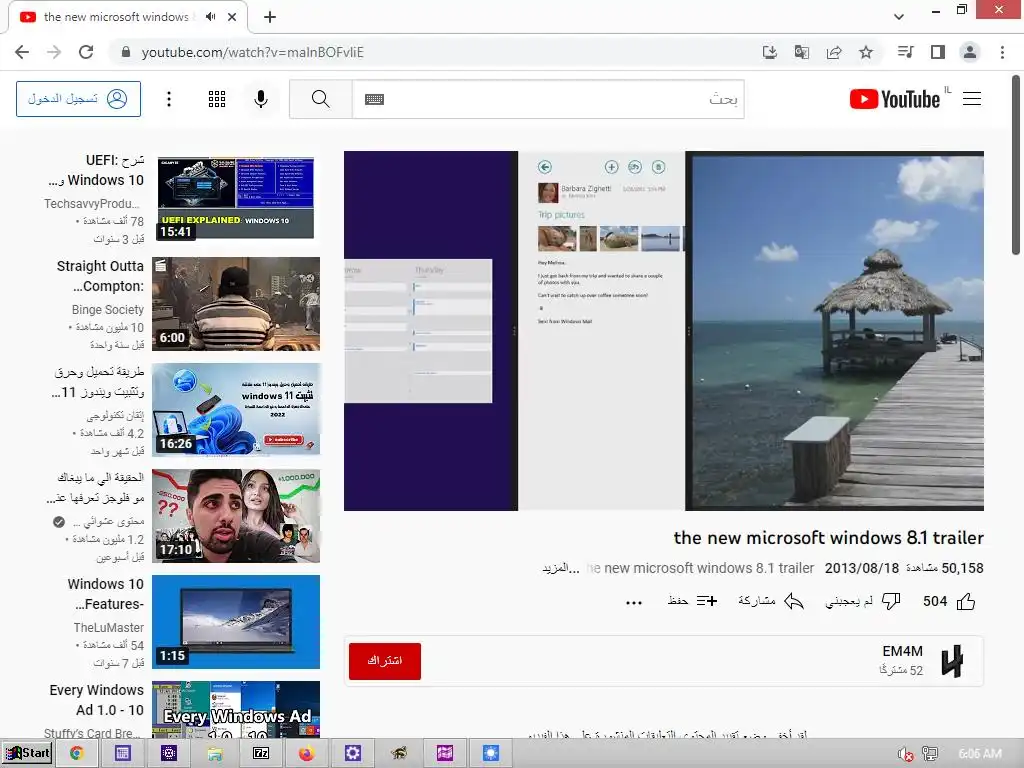Viewport: 1024px width, 768px height.
Task: Mute the tab using the speaker icon
Action: 210,17
